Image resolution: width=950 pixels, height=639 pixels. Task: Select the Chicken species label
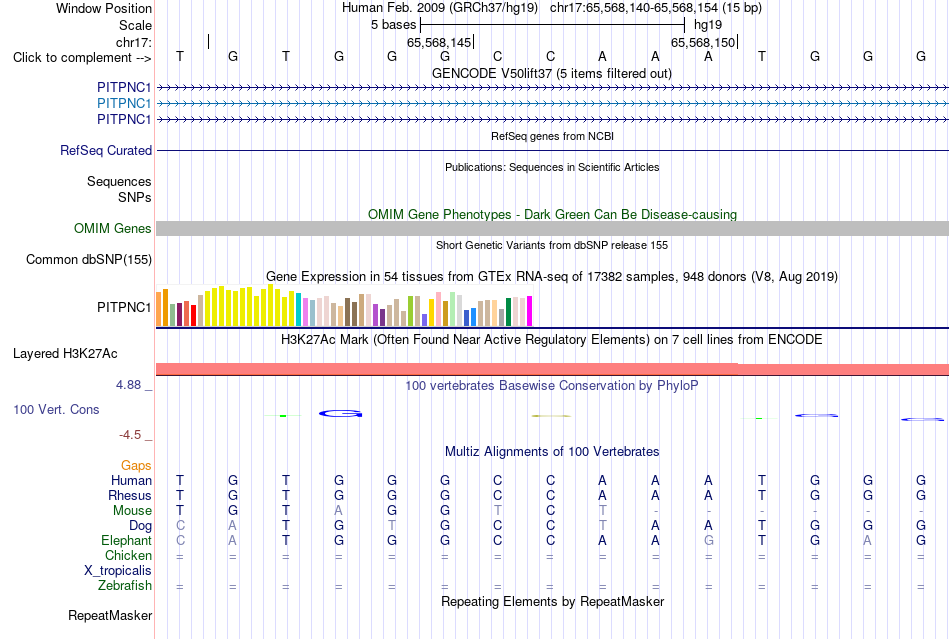[128, 555]
